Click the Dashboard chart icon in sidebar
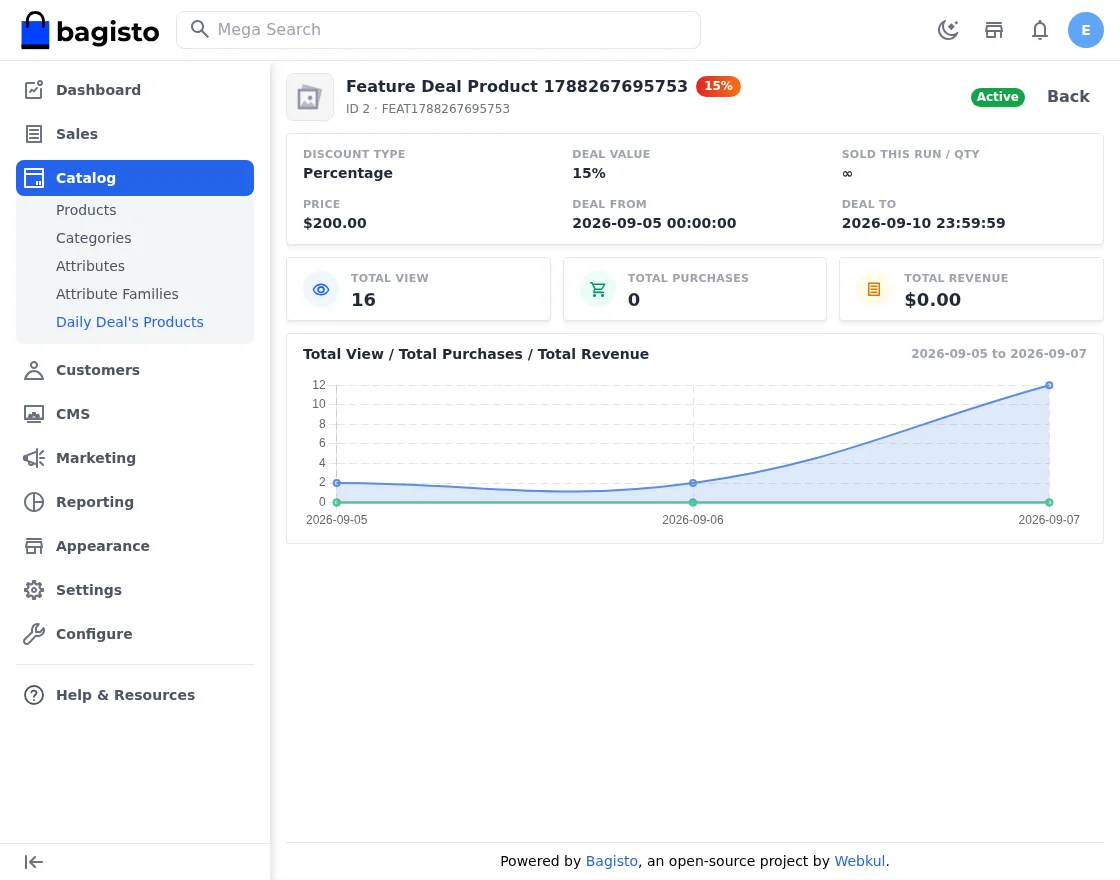The image size is (1120, 880). (34, 90)
